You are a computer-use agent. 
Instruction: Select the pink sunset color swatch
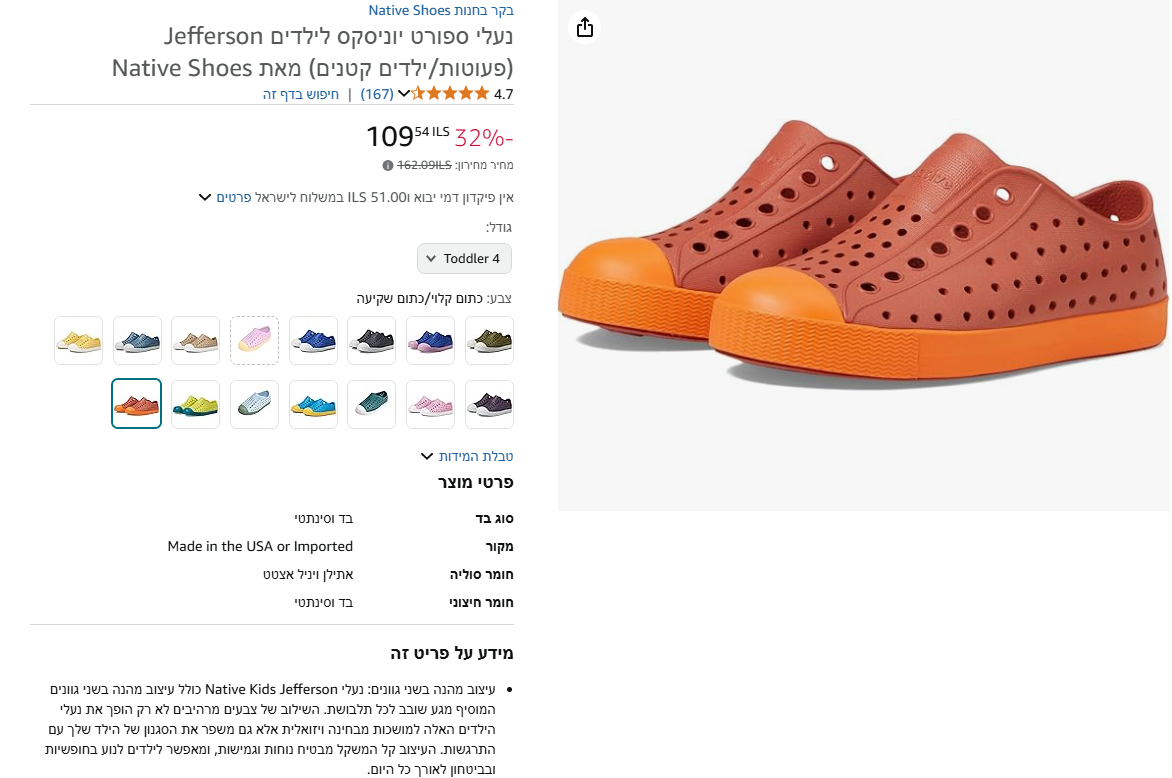point(254,340)
